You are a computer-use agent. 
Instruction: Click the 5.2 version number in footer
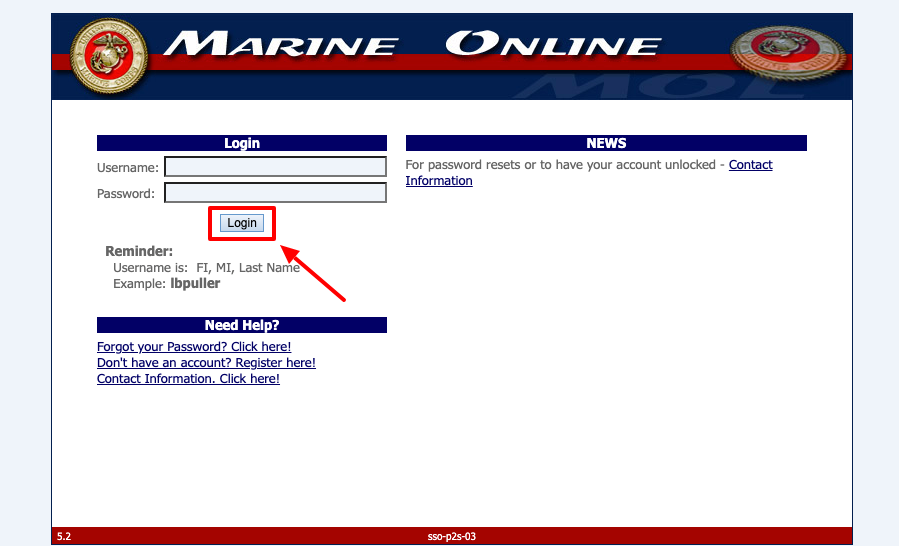64,537
